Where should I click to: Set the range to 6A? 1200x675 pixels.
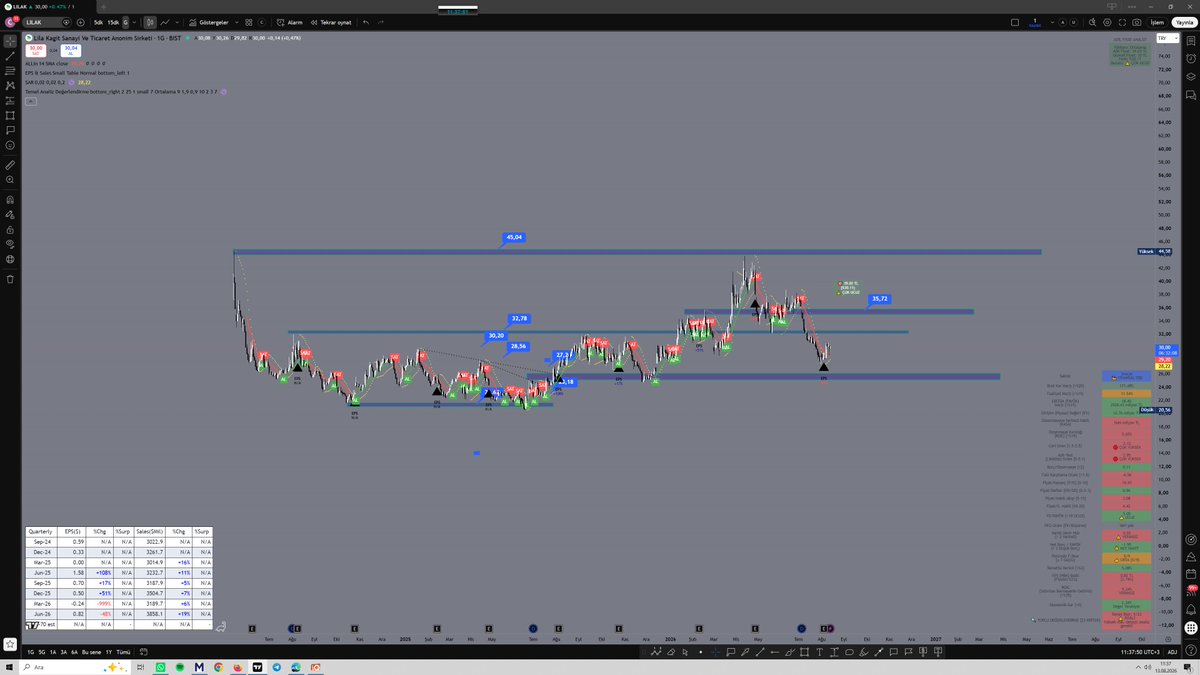point(75,652)
